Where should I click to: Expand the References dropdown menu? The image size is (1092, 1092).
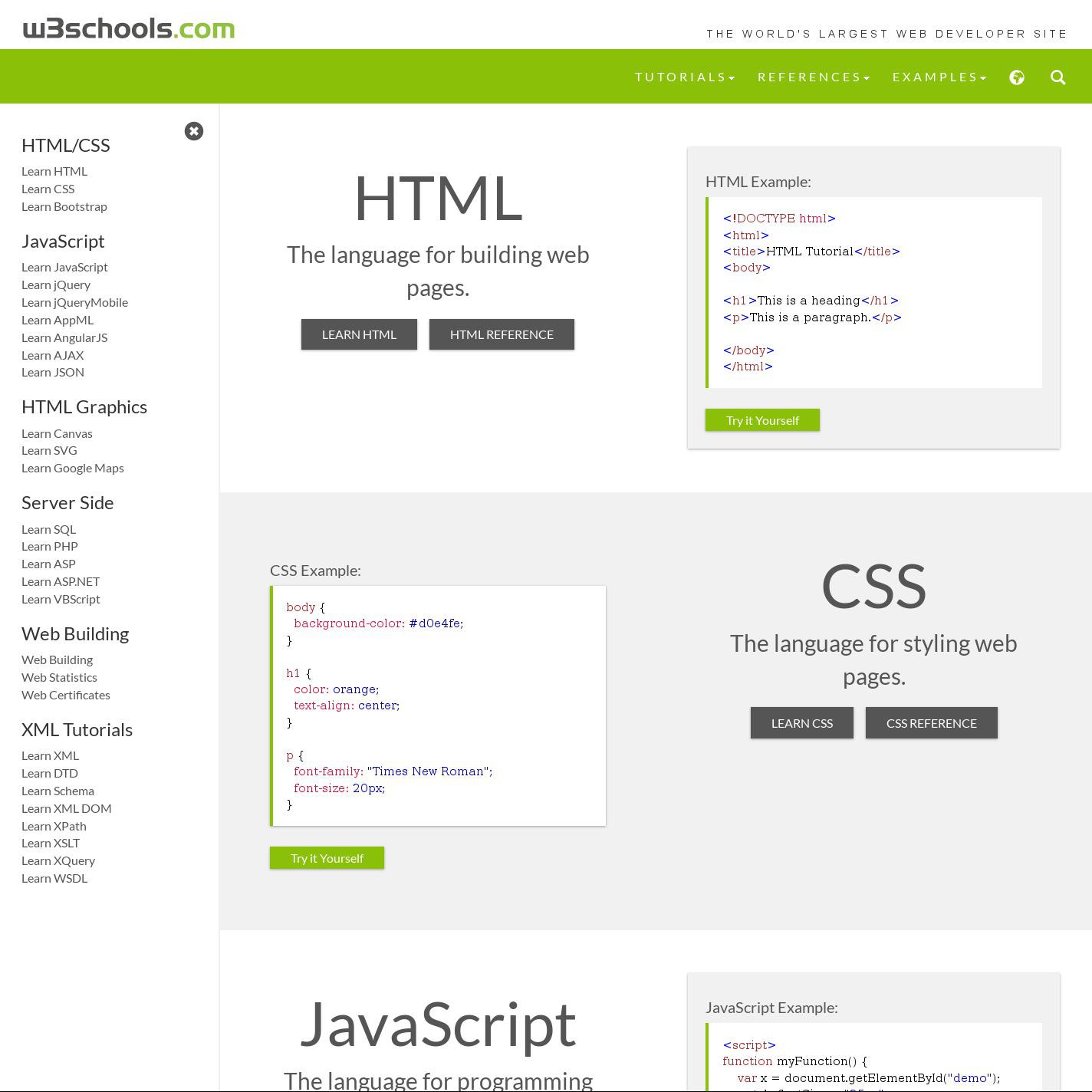[814, 77]
